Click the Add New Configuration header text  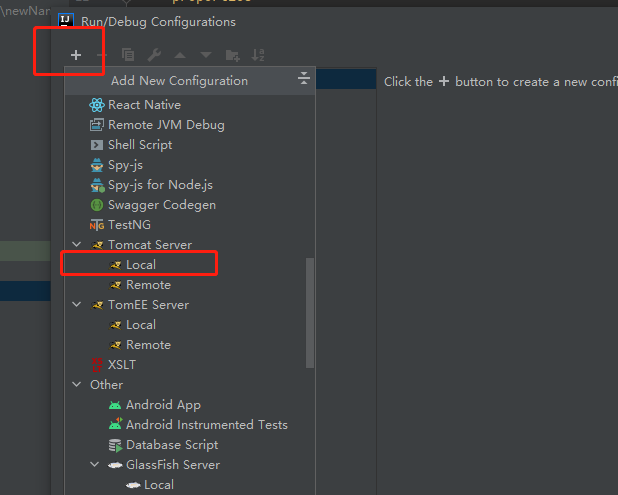(179, 81)
